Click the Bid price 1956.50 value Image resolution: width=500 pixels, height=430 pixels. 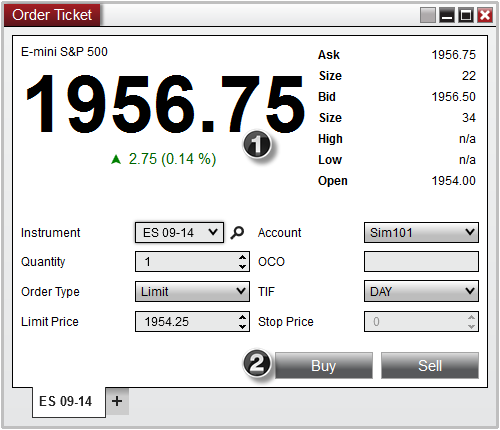pos(453,97)
